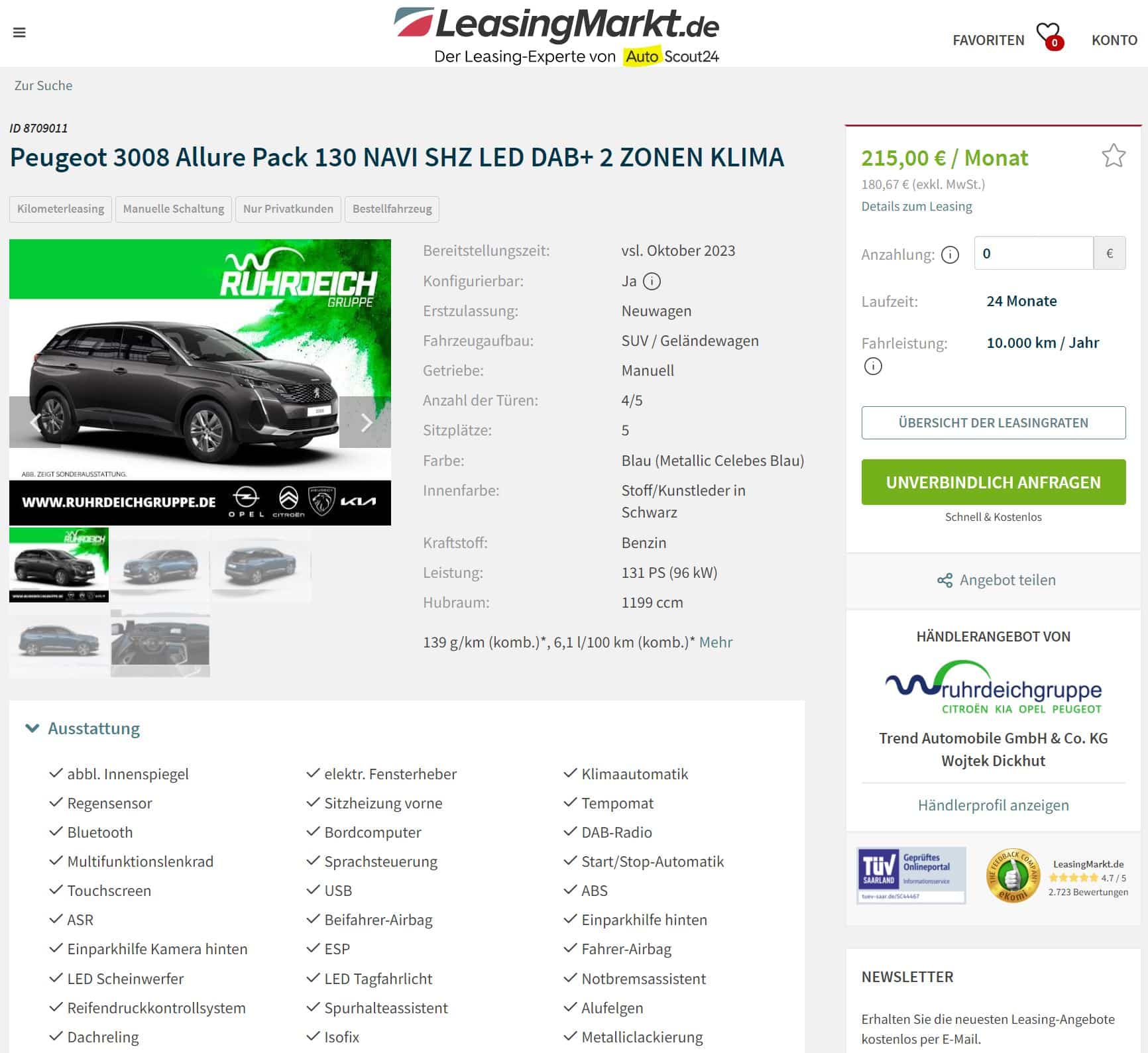Click the main Peugeot 3008 image
This screenshot has height=1053, width=1148.
[200, 382]
